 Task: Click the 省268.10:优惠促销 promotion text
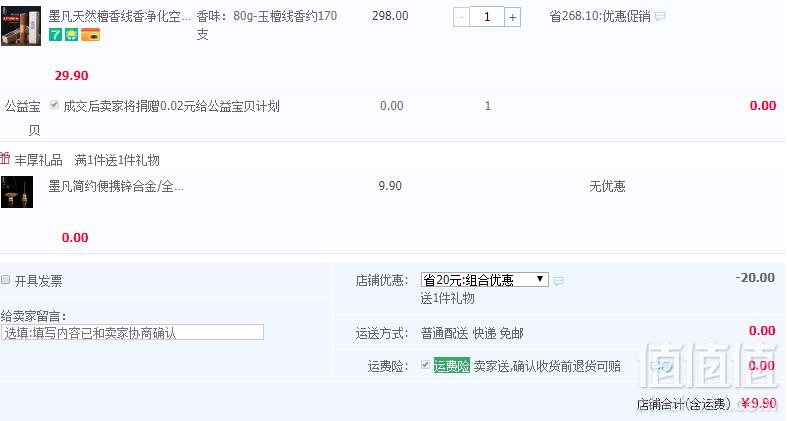click(600, 17)
